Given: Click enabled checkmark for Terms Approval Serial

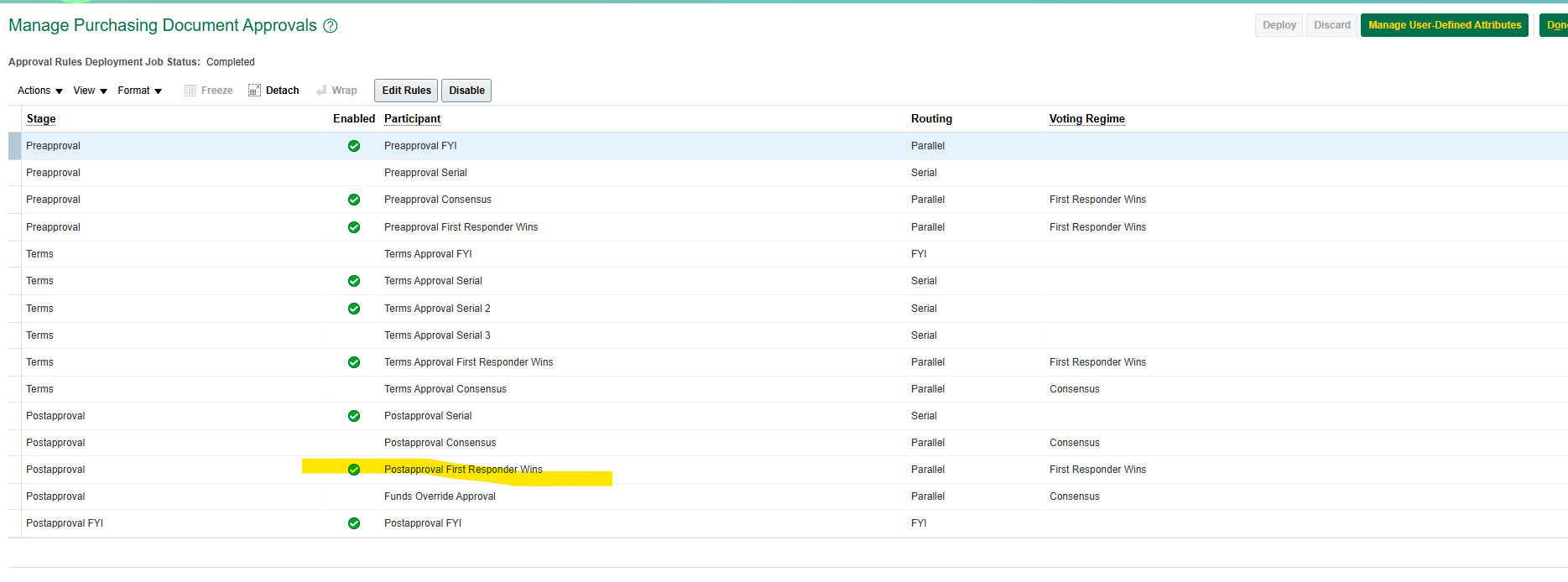Looking at the screenshot, I should 354,281.
